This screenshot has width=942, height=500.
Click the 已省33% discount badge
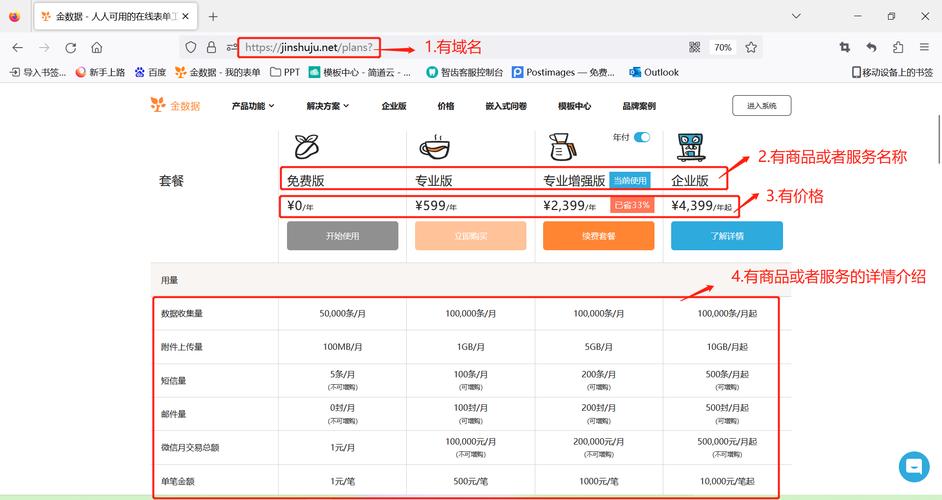pyautogui.click(x=632, y=205)
